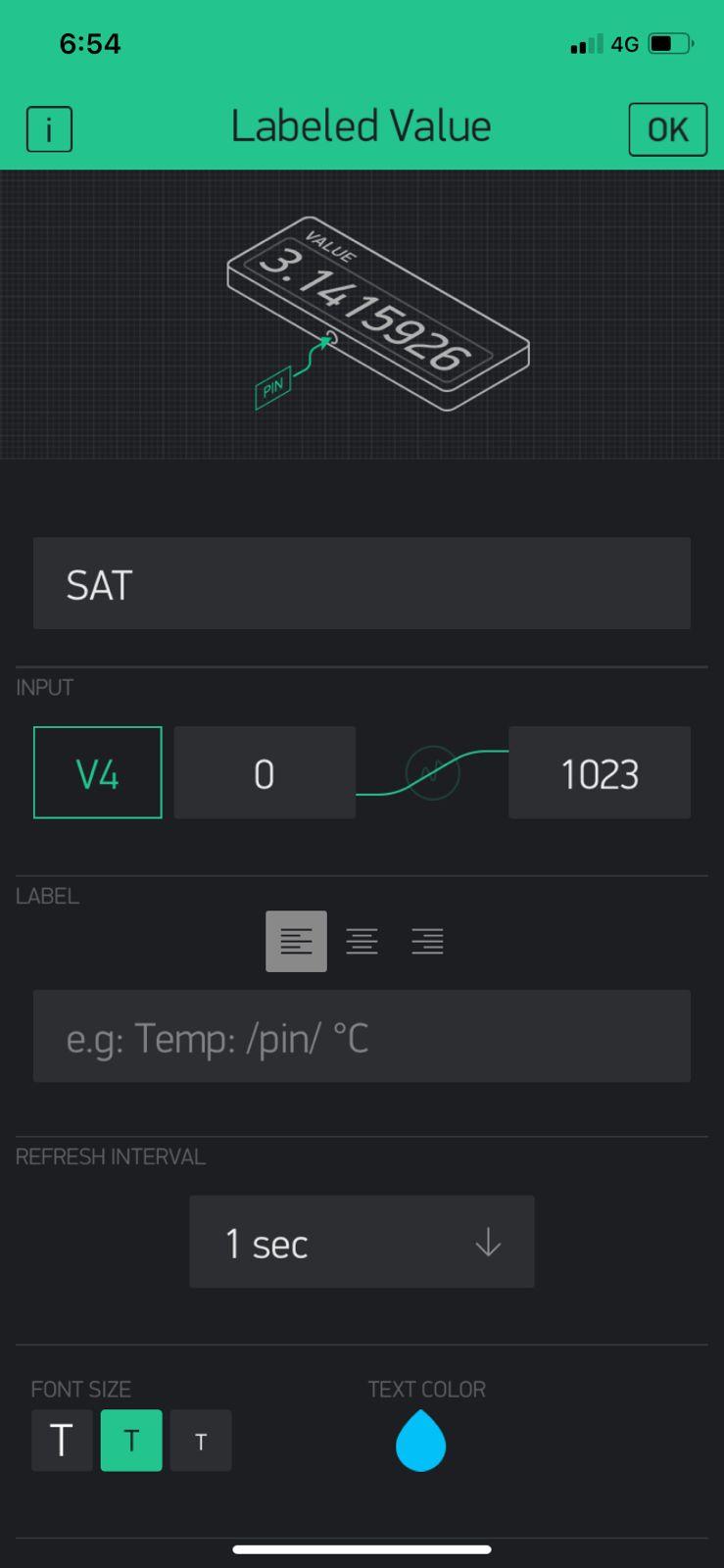The height and width of the screenshot is (1568, 724).
Task: Open the V4 pin selector
Action: (x=98, y=772)
